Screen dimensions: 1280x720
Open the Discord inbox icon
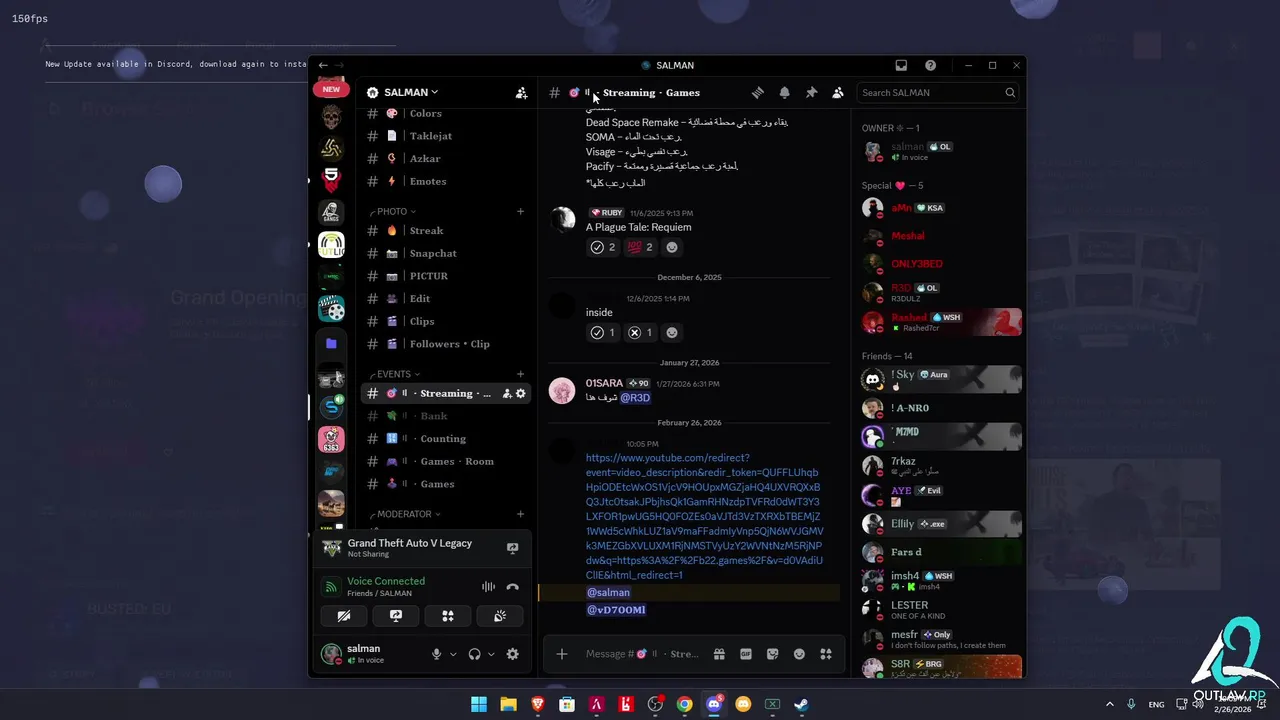tap(901, 66)
